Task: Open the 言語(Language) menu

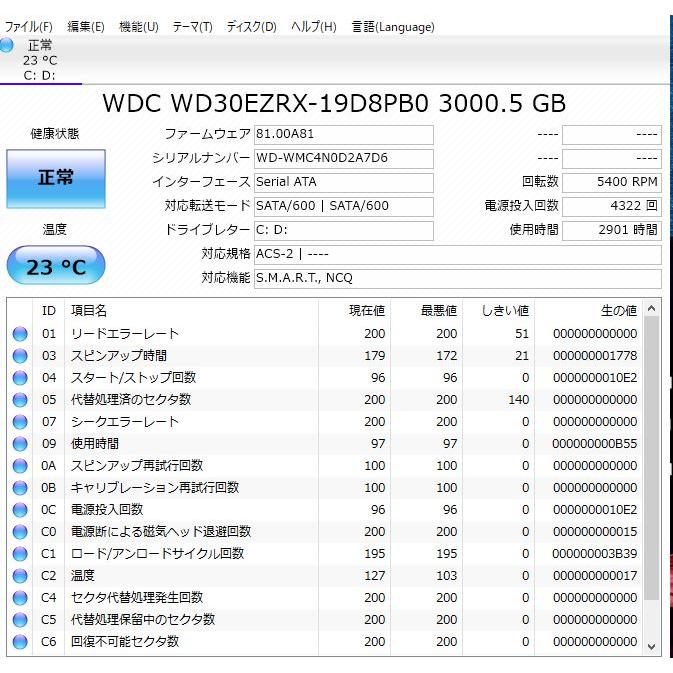Action: (x=392, y=27)
